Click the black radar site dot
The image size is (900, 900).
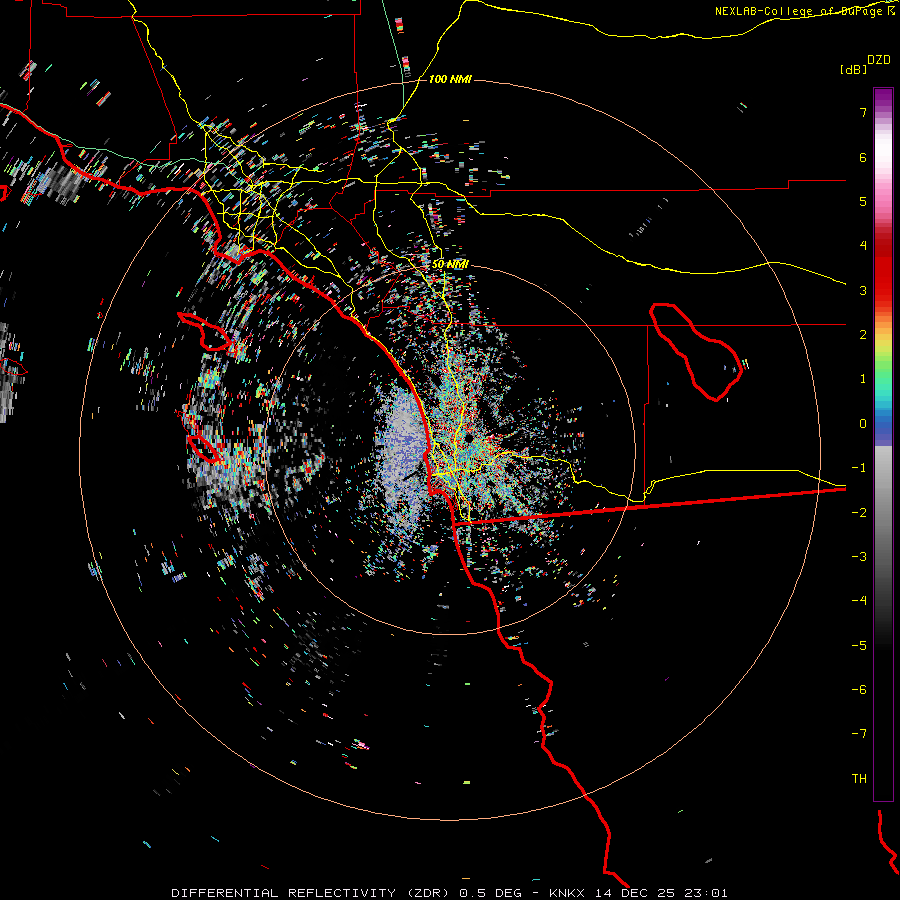(469, 439)
